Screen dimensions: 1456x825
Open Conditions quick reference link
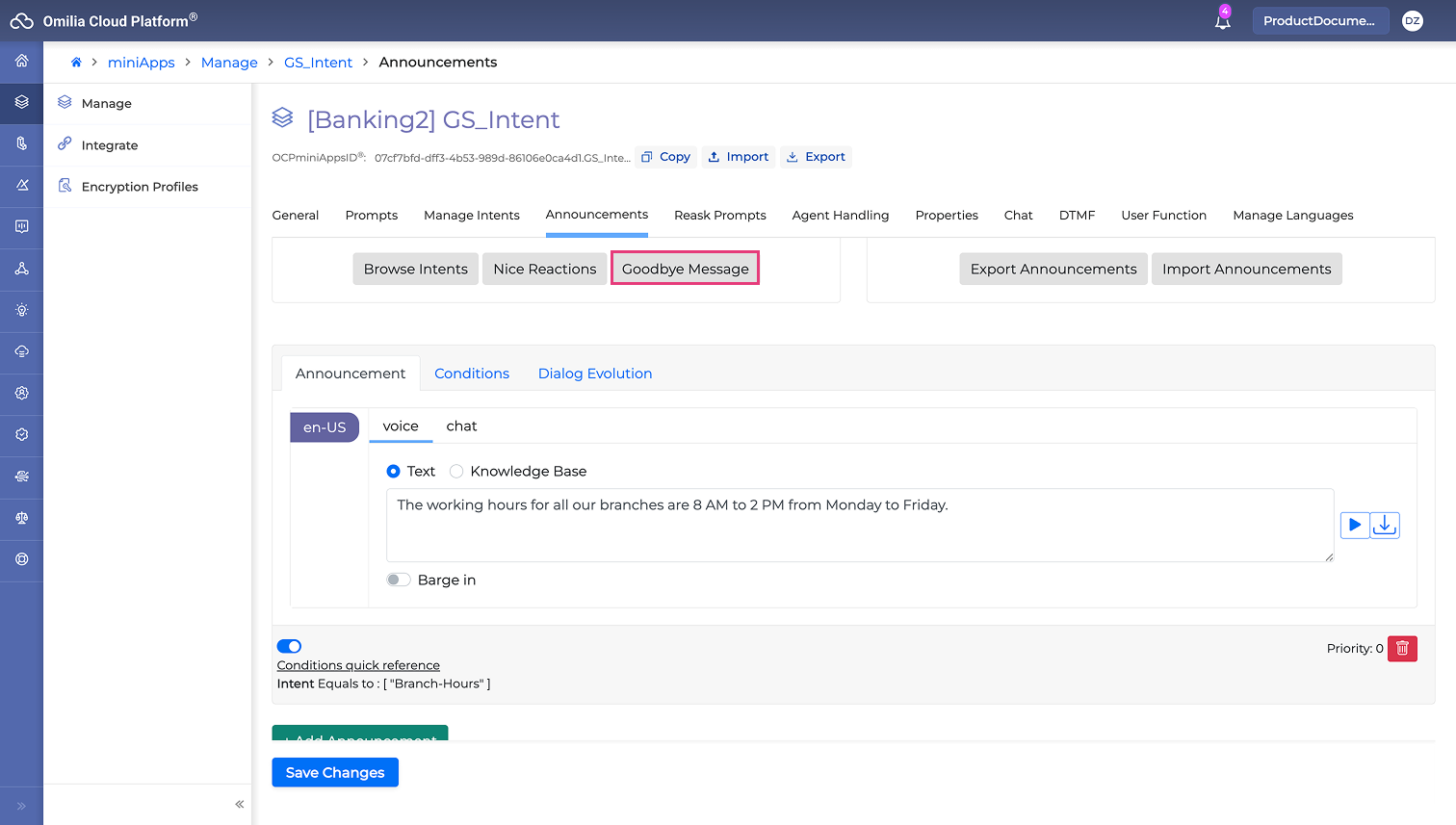pyautogui.click(x=358, y=665)
